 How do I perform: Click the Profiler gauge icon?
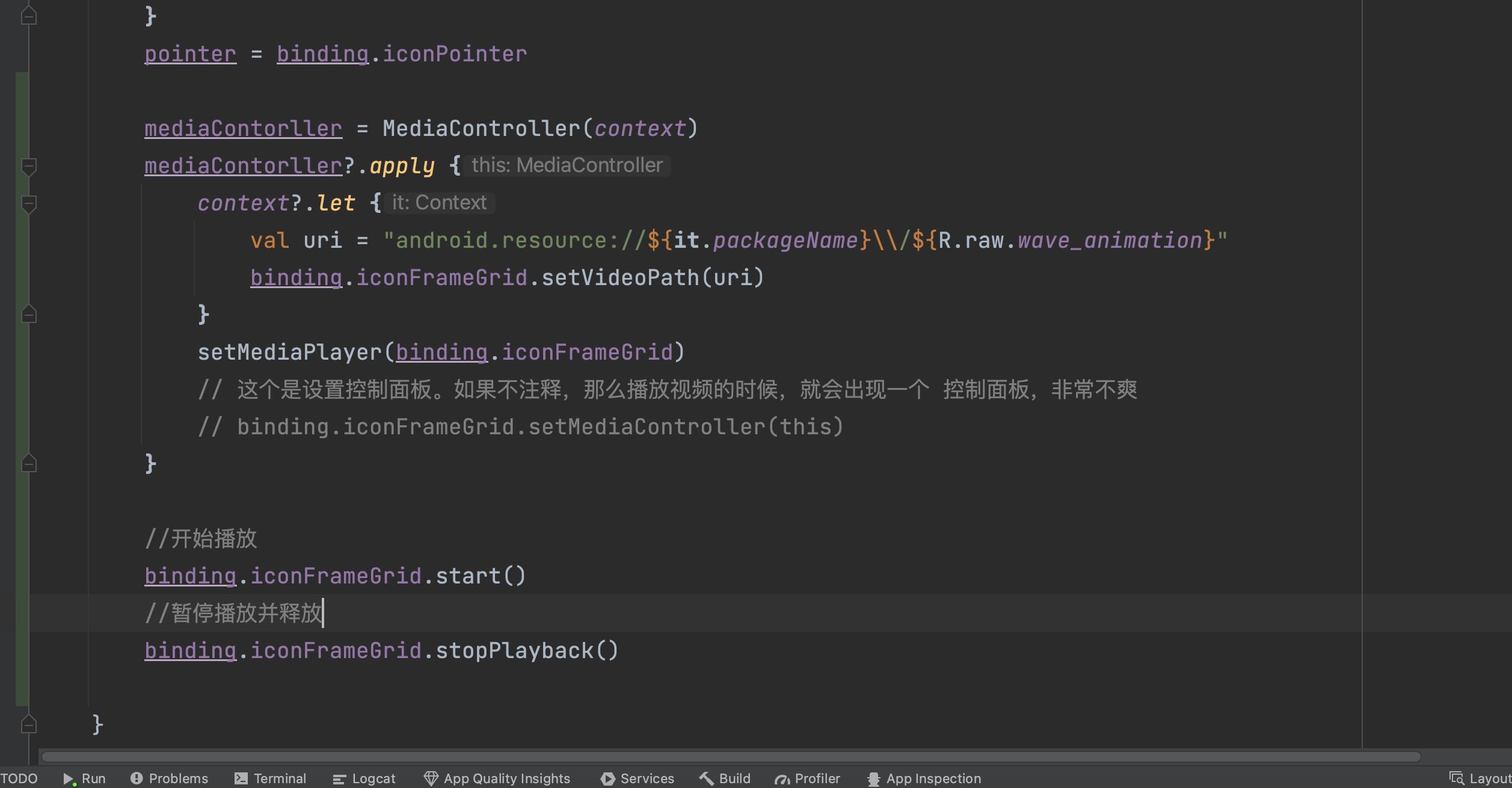coord(782,779)
